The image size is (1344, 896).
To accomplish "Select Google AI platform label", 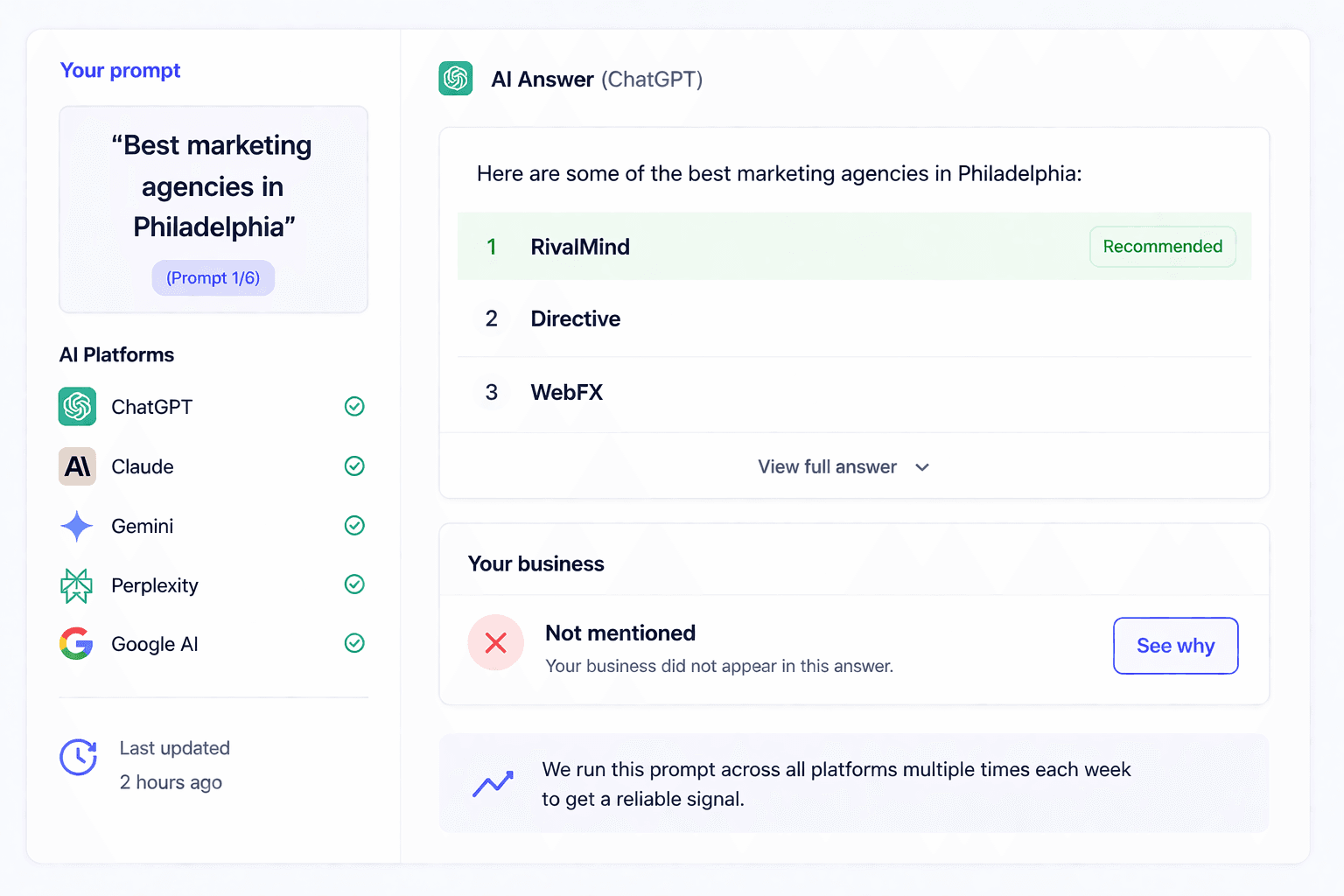I will tap(155, 644).
